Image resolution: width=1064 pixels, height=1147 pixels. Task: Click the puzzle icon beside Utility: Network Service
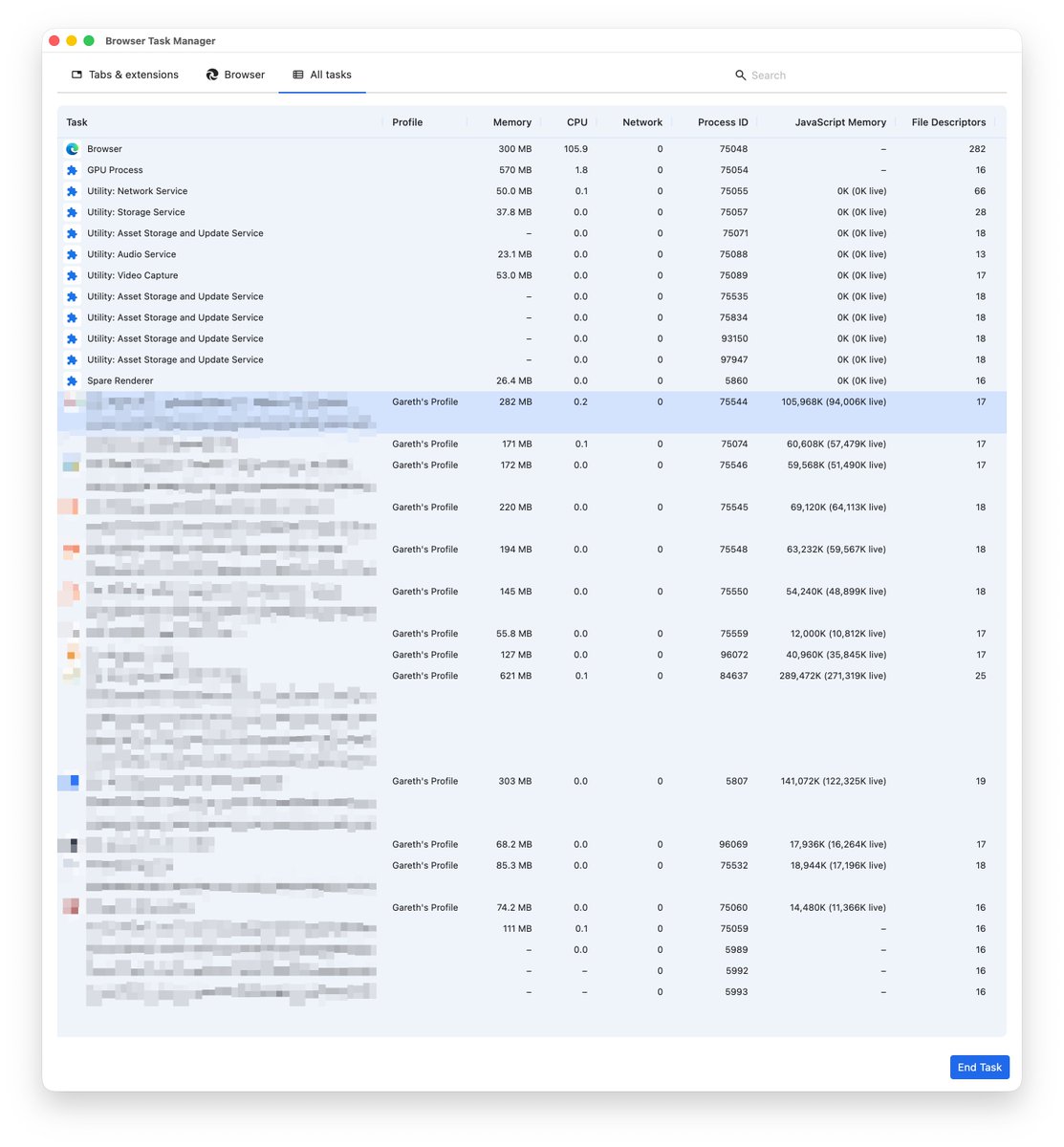tap(72, 191)
